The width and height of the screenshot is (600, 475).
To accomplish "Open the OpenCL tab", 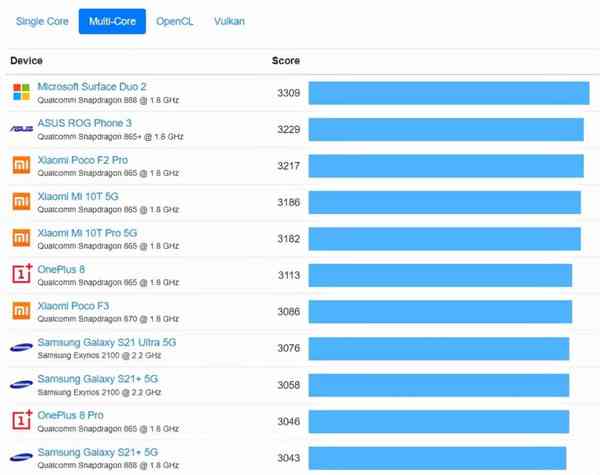I will (x=174, y=21).
